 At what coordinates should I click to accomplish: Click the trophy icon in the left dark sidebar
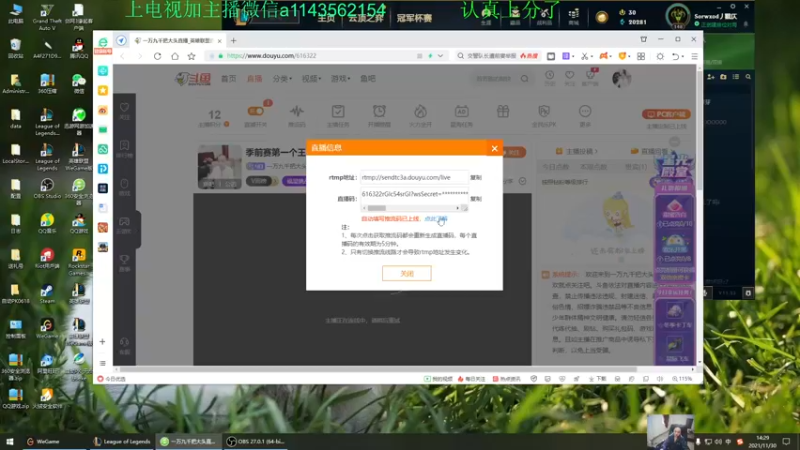124,260
